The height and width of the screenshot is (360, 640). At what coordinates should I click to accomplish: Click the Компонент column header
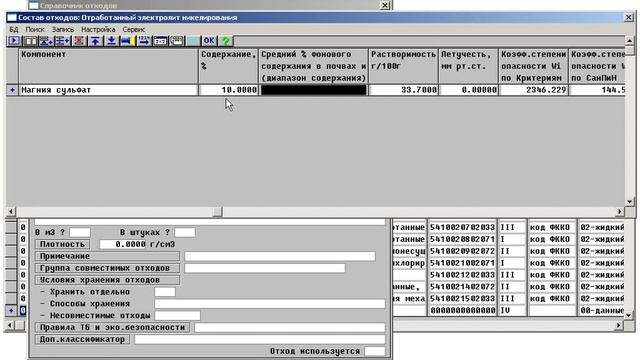pos(108,66)
